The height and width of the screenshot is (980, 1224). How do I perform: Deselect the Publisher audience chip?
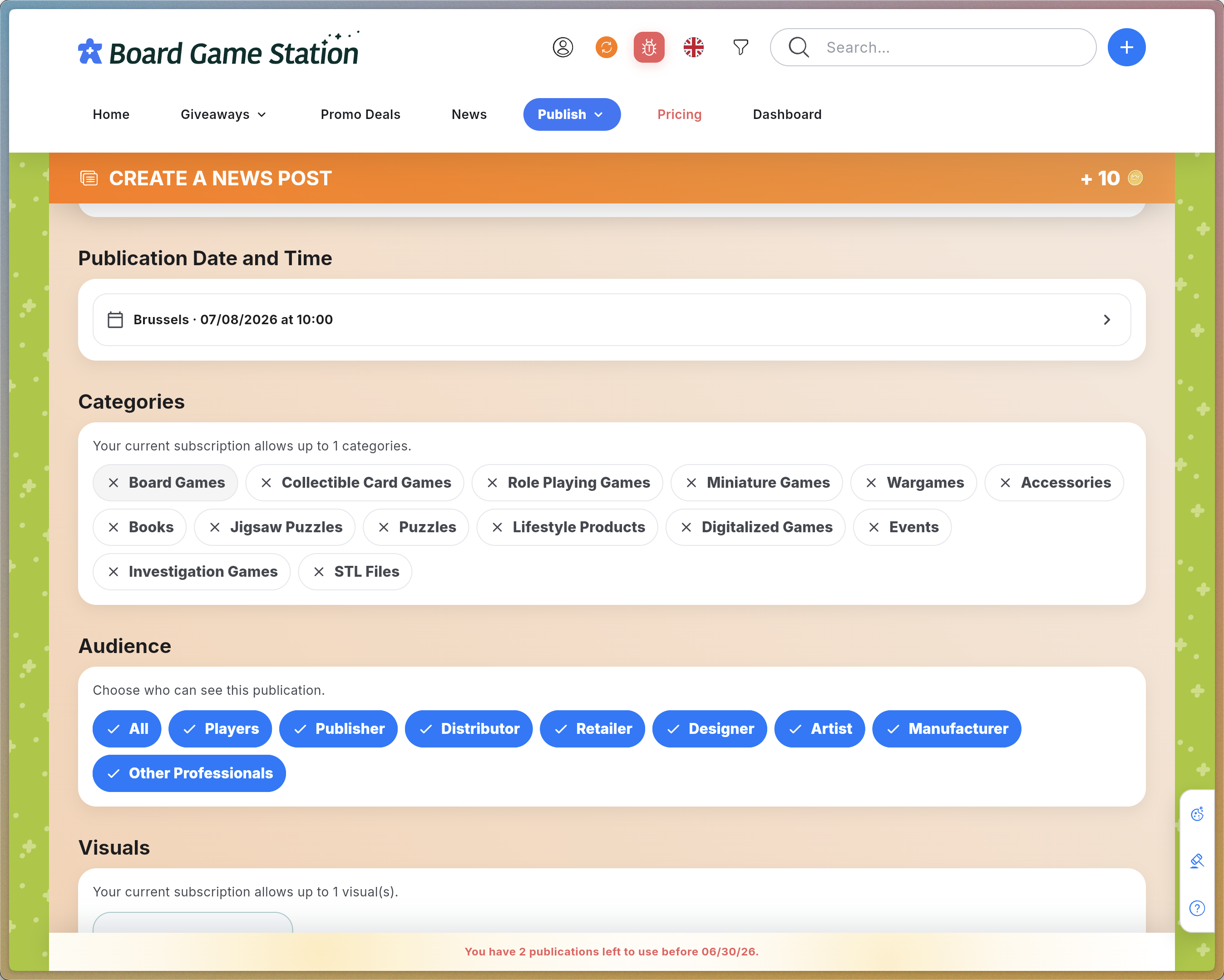tap(338, 729)
